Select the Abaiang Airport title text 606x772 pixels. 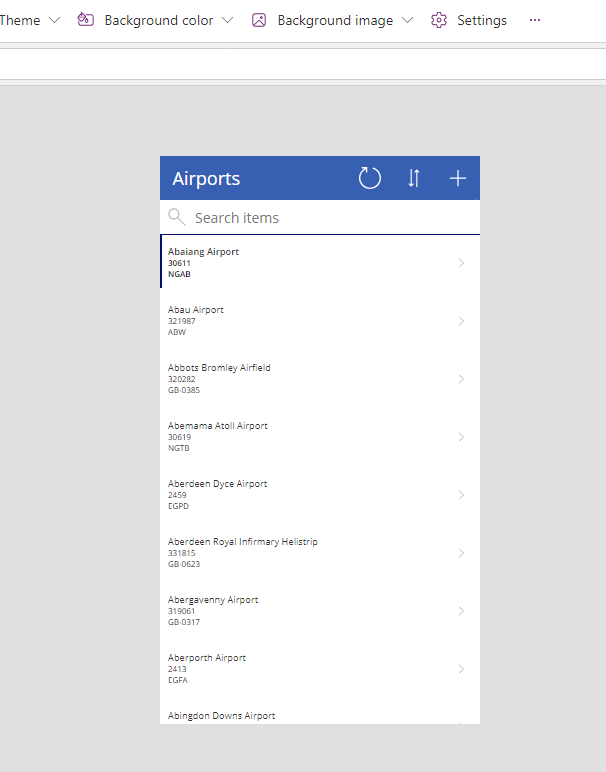tap(203, 252)
